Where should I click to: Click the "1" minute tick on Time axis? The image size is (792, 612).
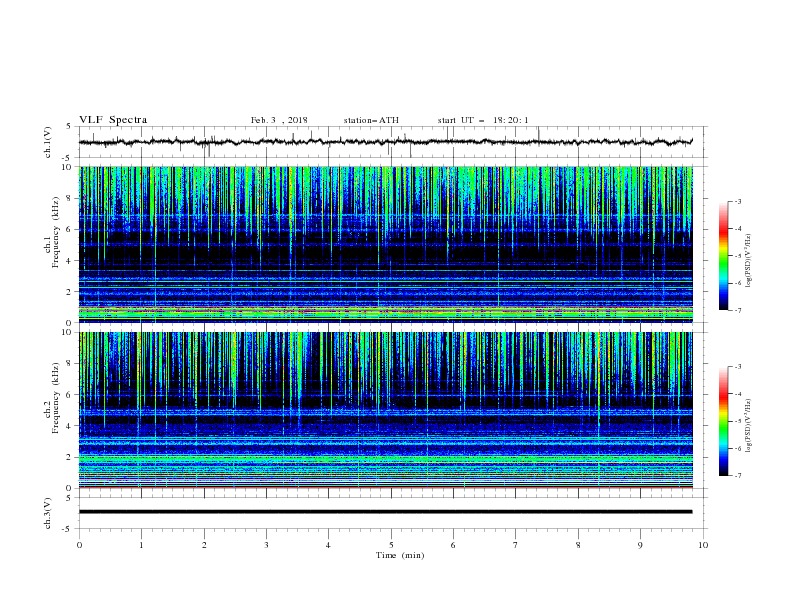tap(141, 545)
